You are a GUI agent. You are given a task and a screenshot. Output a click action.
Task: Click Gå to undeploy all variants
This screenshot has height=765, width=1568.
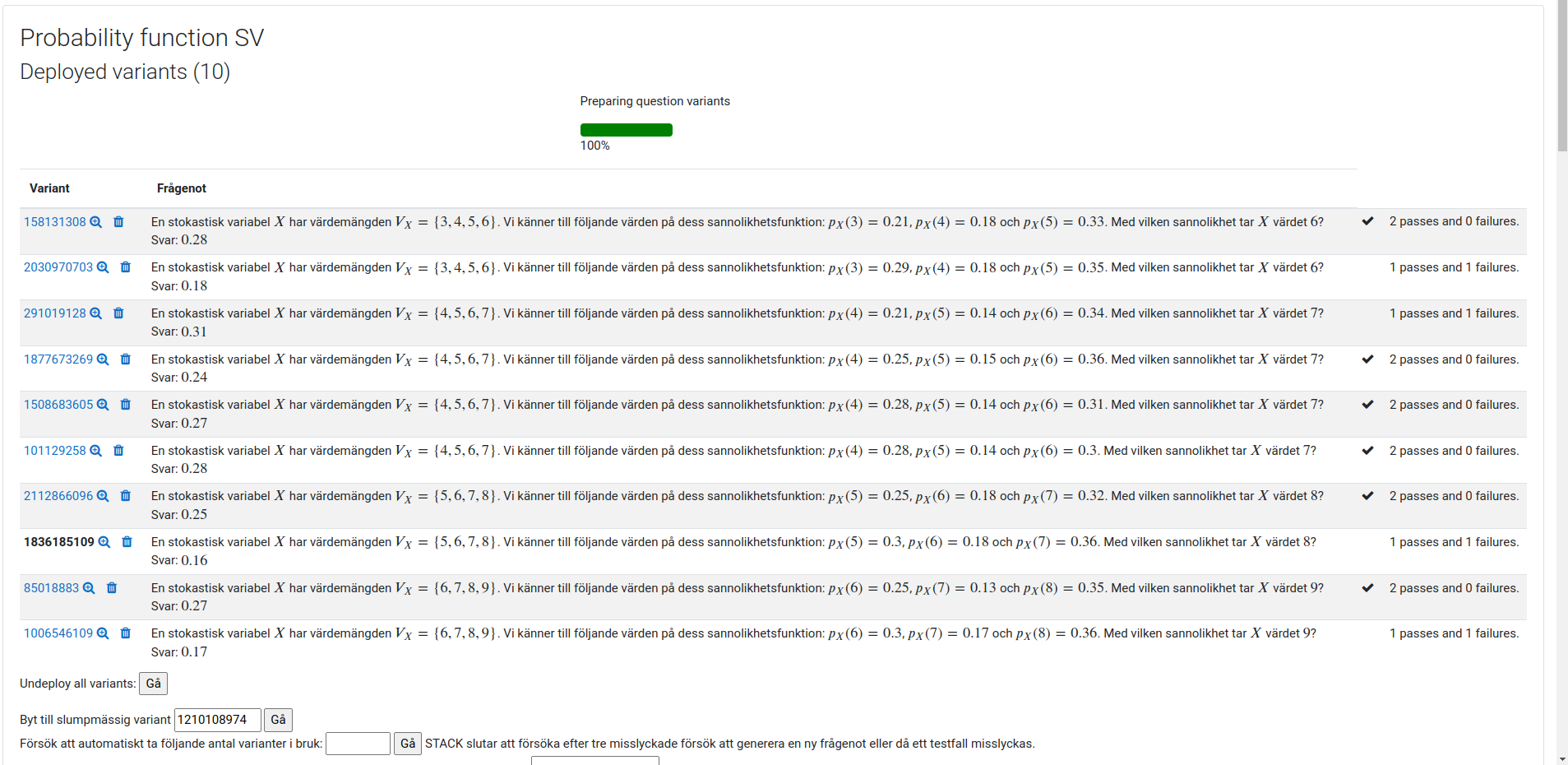point(153,683)
